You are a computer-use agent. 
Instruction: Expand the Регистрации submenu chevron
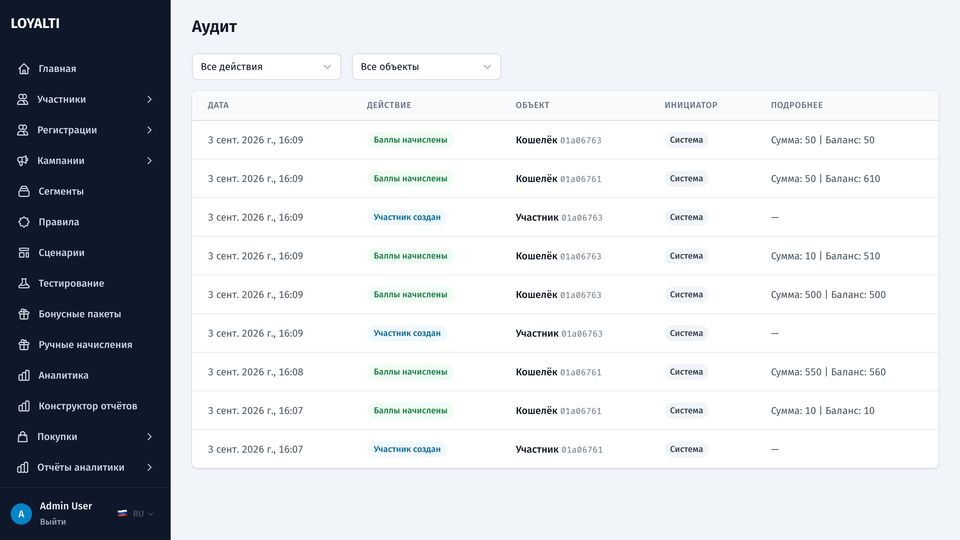[x=149, y=130]
